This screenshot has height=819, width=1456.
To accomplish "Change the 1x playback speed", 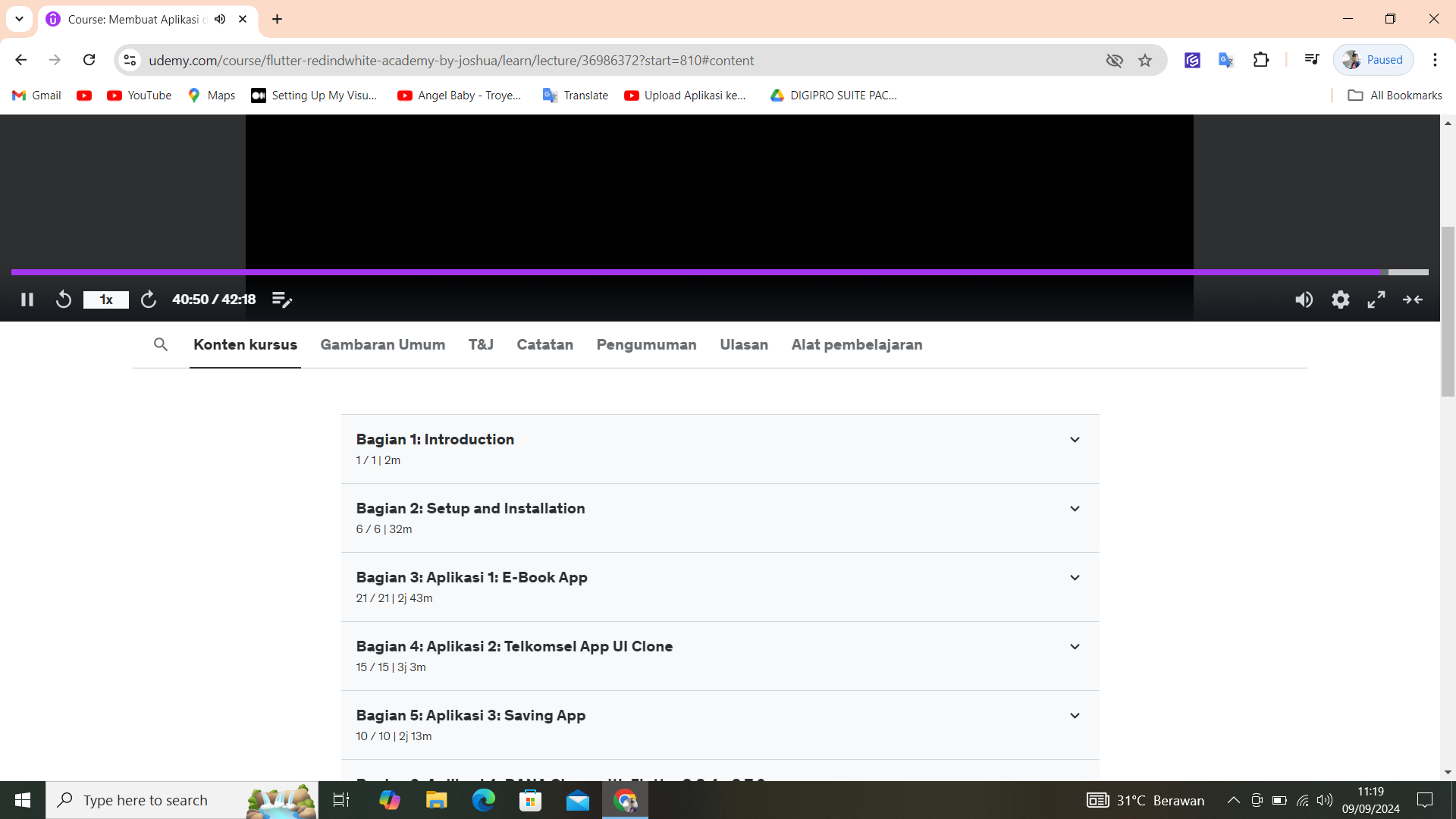I will click(x=106, y=300).
